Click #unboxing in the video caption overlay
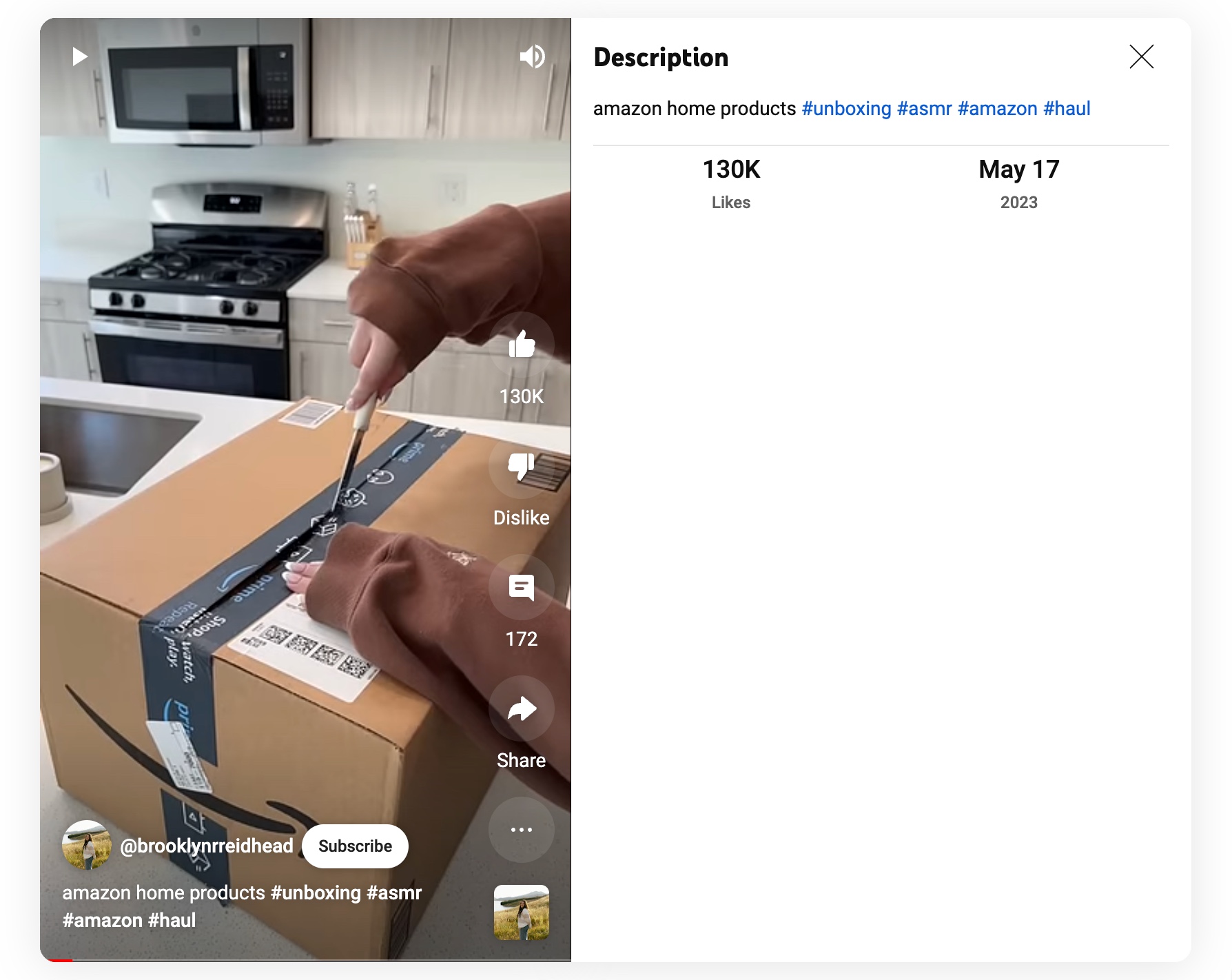Image resolution: width=1232 pixels, height=980 pixels. click(x=316, y=893)
